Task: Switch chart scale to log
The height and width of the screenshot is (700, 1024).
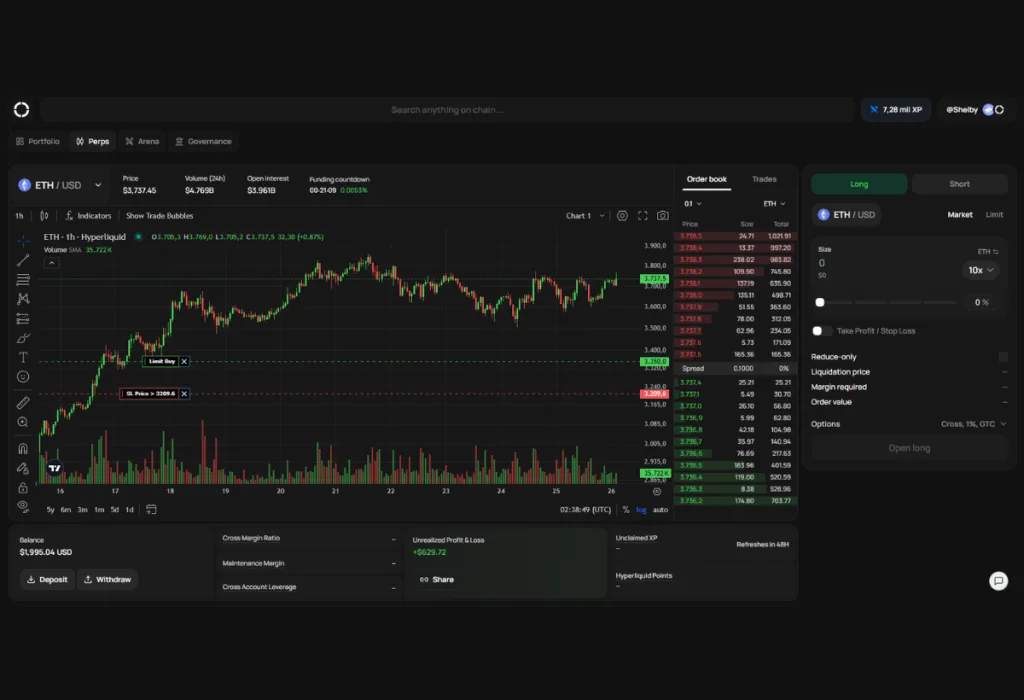Action: click(x=640, y=509)
